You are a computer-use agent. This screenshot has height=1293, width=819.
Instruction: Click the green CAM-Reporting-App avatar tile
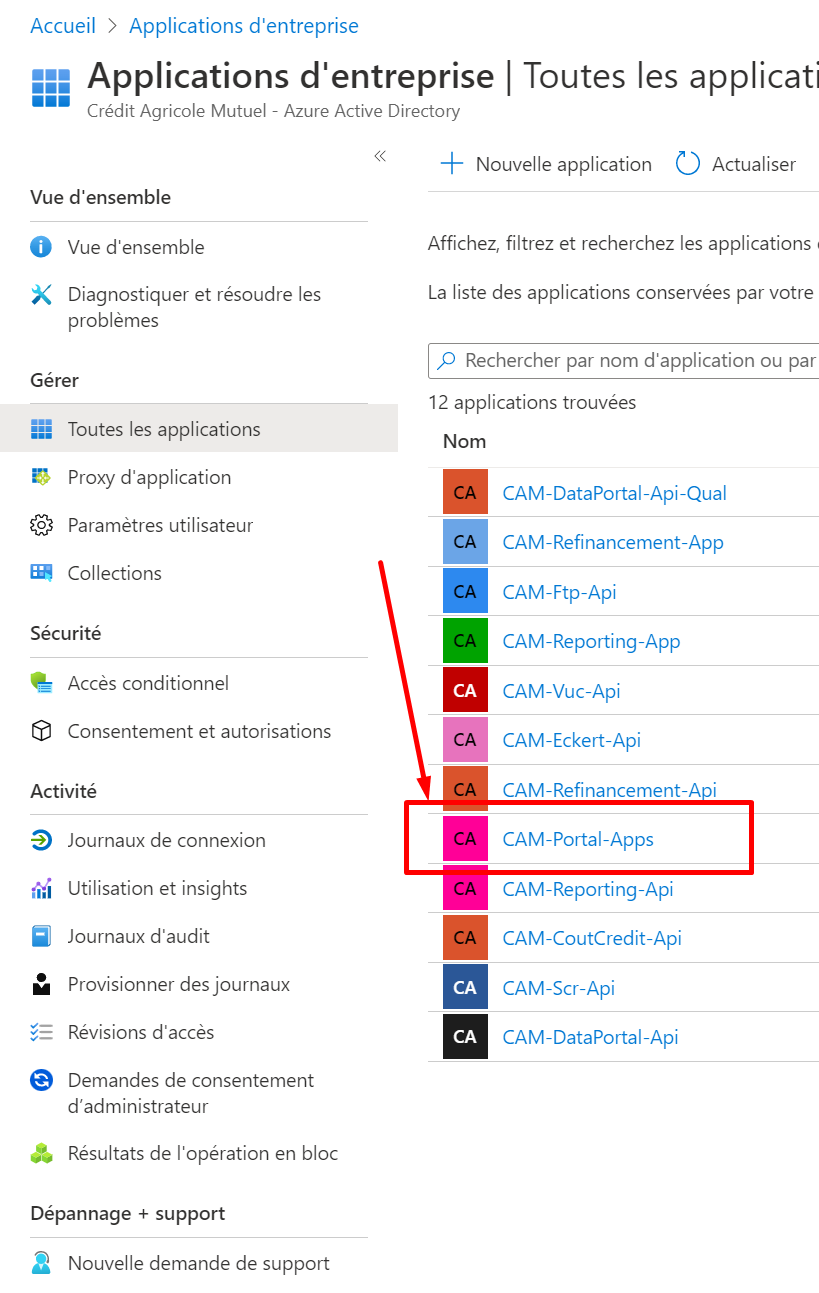coord(465,641)
